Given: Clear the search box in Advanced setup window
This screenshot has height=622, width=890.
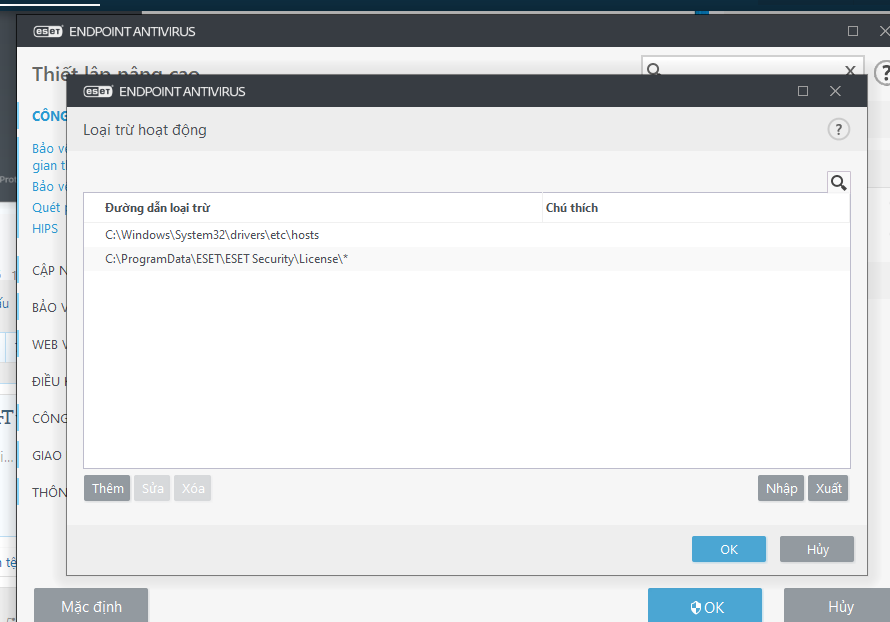Looking at the screenshot, I should click(850, 70).
